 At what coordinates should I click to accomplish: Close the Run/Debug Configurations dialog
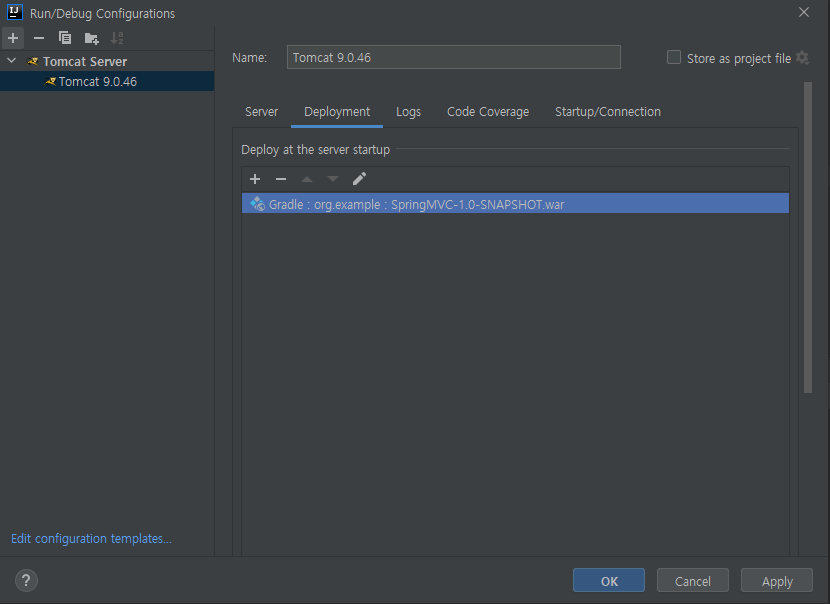[804, 12]
